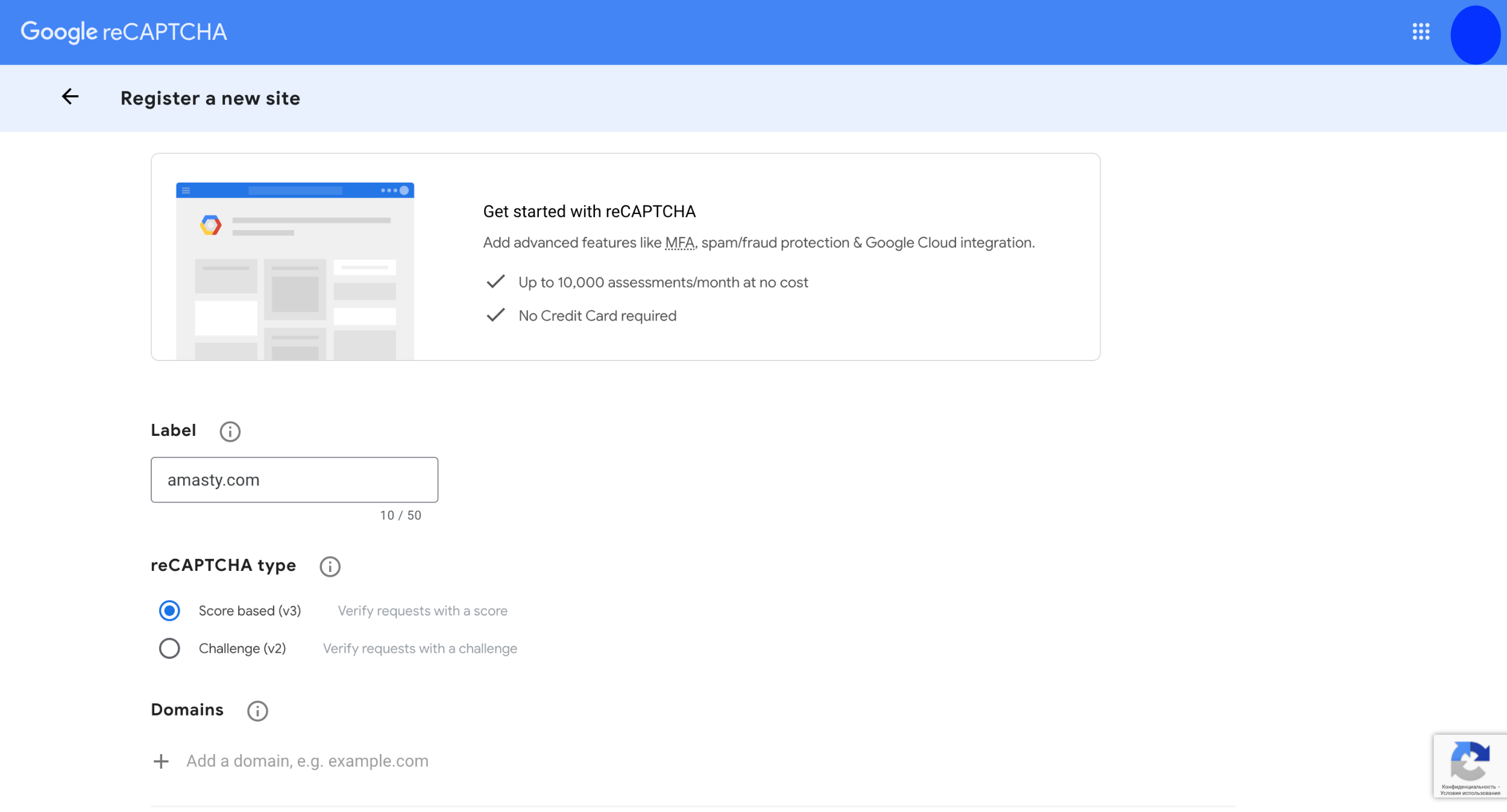1507x812 pixels.
Task: Expand the MFA abbreviation link
Action: pos(679,242)
